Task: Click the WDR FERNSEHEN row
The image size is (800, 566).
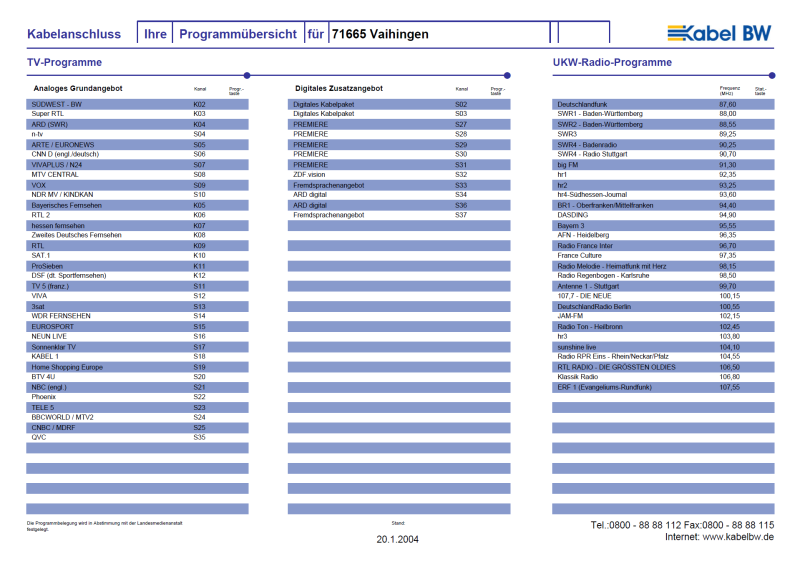Action: coord(137,316)
